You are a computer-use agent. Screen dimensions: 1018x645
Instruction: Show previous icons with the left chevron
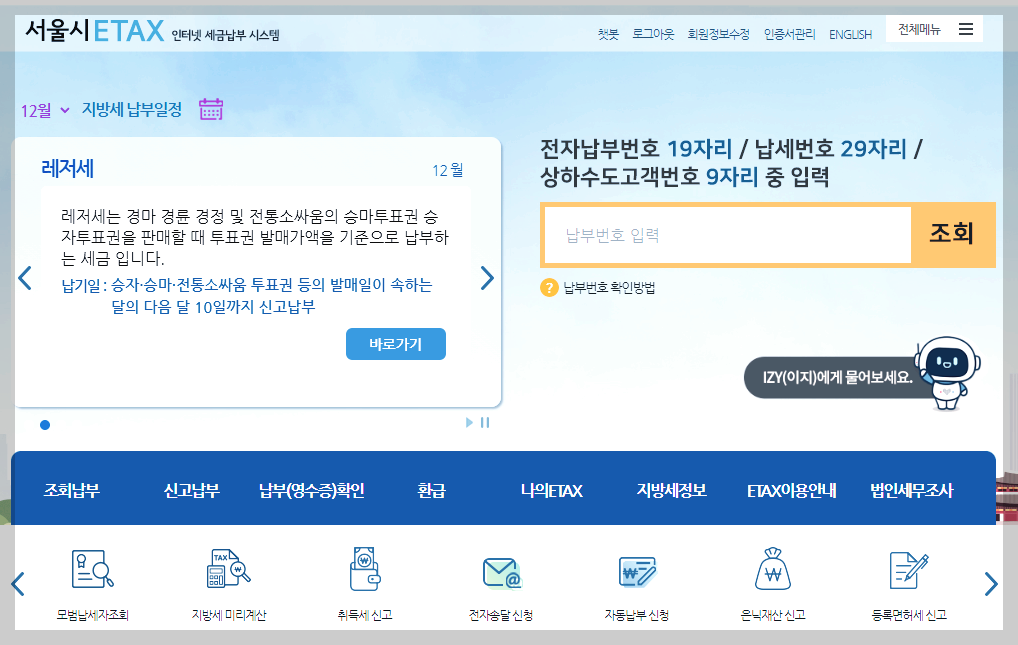click(16, 584)
